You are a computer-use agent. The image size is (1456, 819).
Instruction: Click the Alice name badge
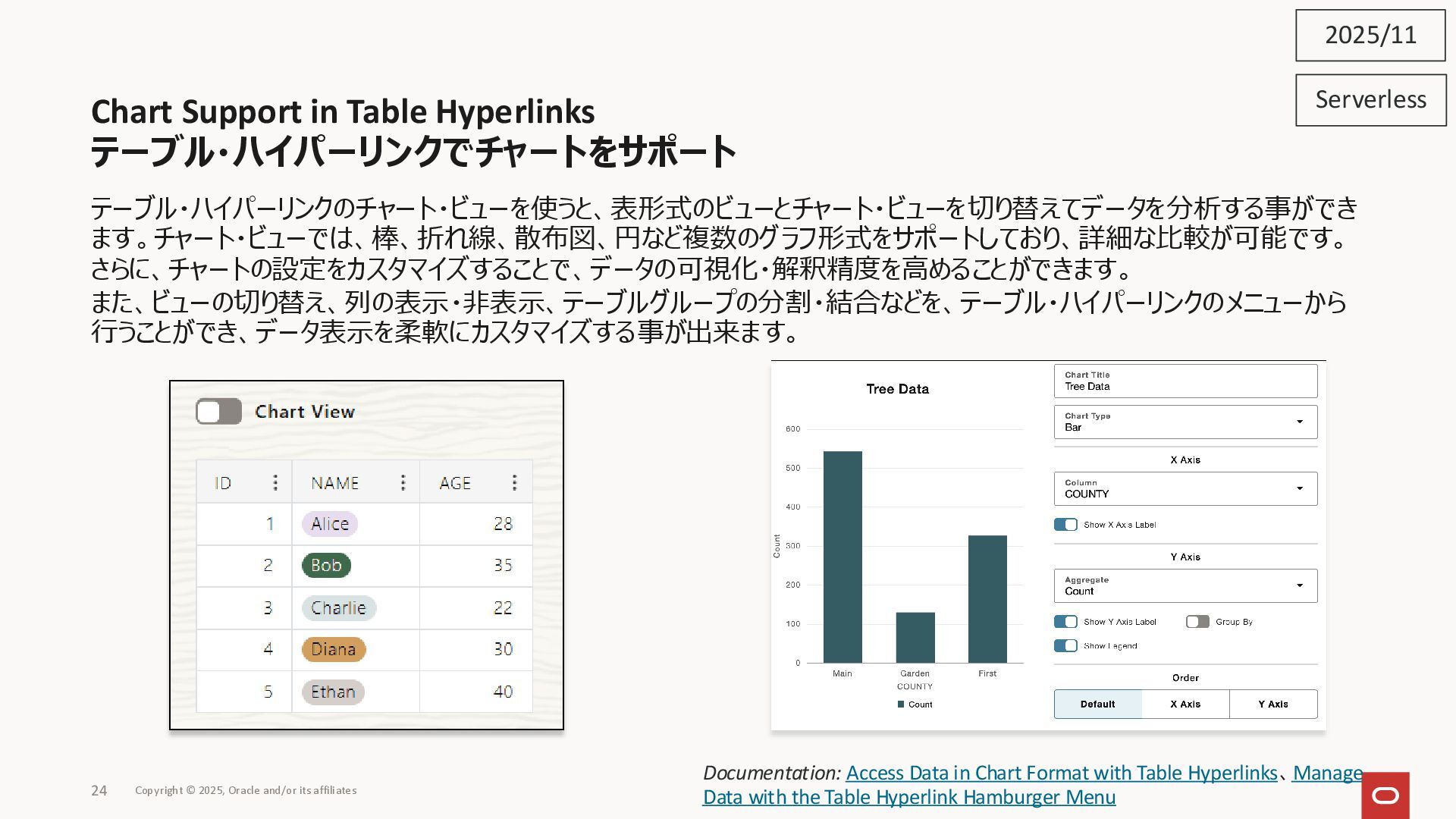click(330, 524)
